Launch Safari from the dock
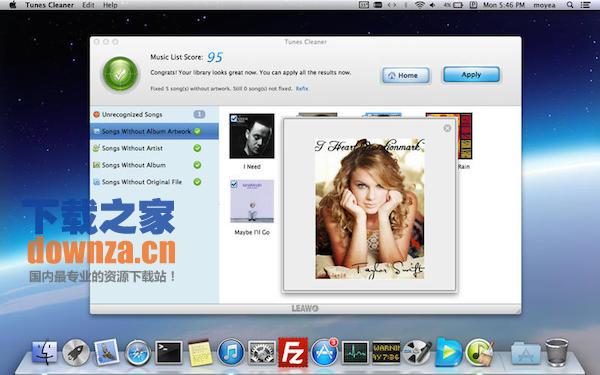Viewport: 600px width, 375px height. coord(137,352)
